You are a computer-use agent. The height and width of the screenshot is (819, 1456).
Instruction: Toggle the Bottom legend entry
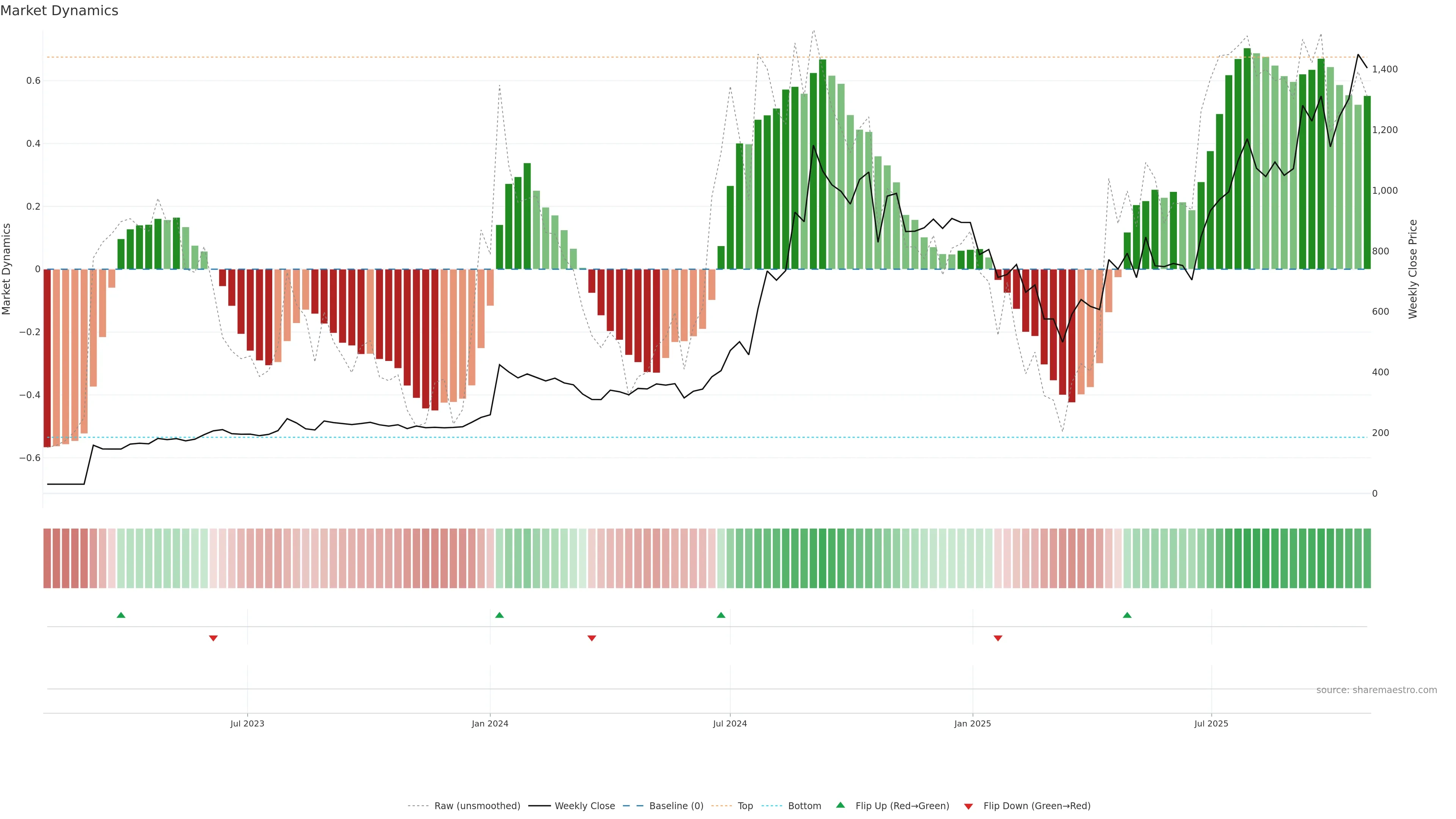[x=804, y=806]
